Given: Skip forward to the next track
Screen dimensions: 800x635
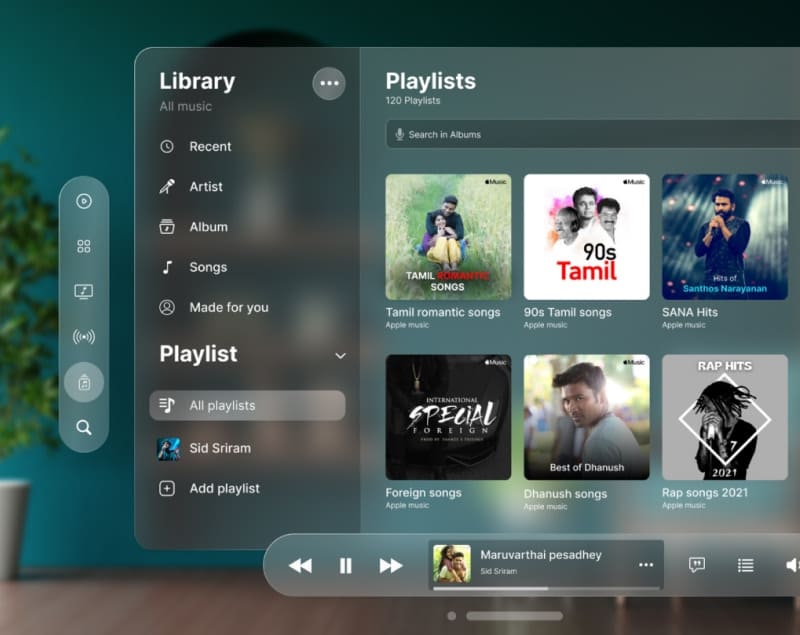Looking at the screenshot, I should [x=391, y=565].
